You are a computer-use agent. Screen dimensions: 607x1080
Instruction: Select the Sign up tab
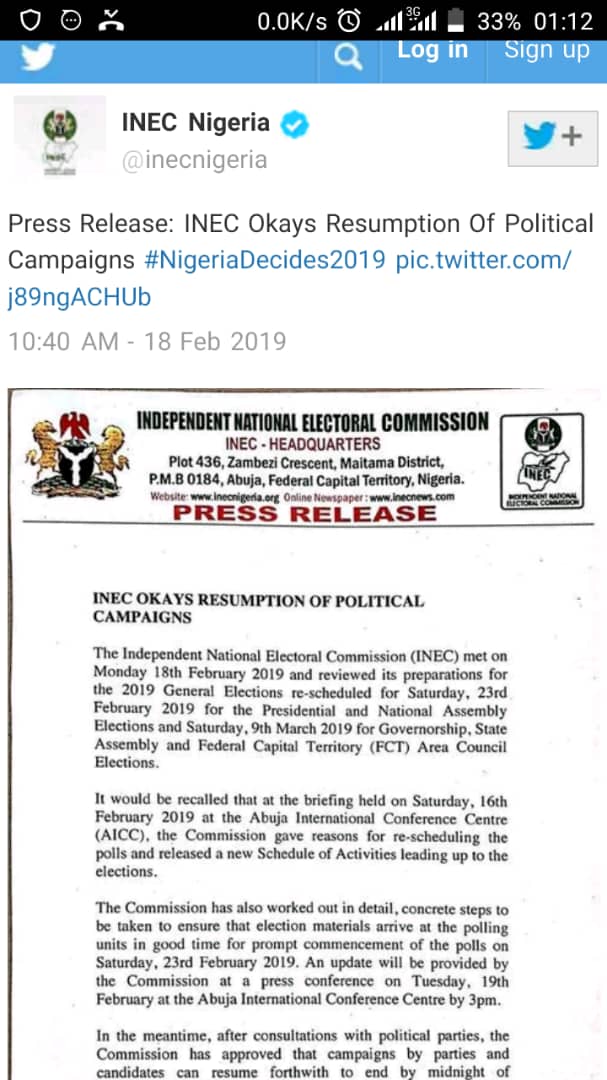click(x=546, y=50)
